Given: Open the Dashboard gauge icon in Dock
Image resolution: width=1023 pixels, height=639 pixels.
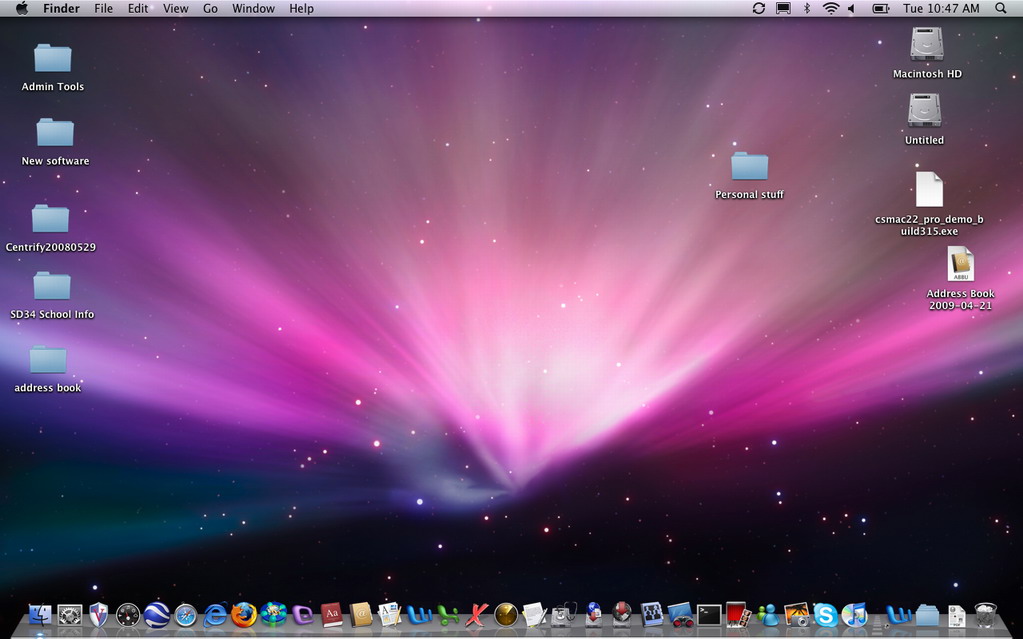Looking at the screenshot, I should [x=128, y=615].
